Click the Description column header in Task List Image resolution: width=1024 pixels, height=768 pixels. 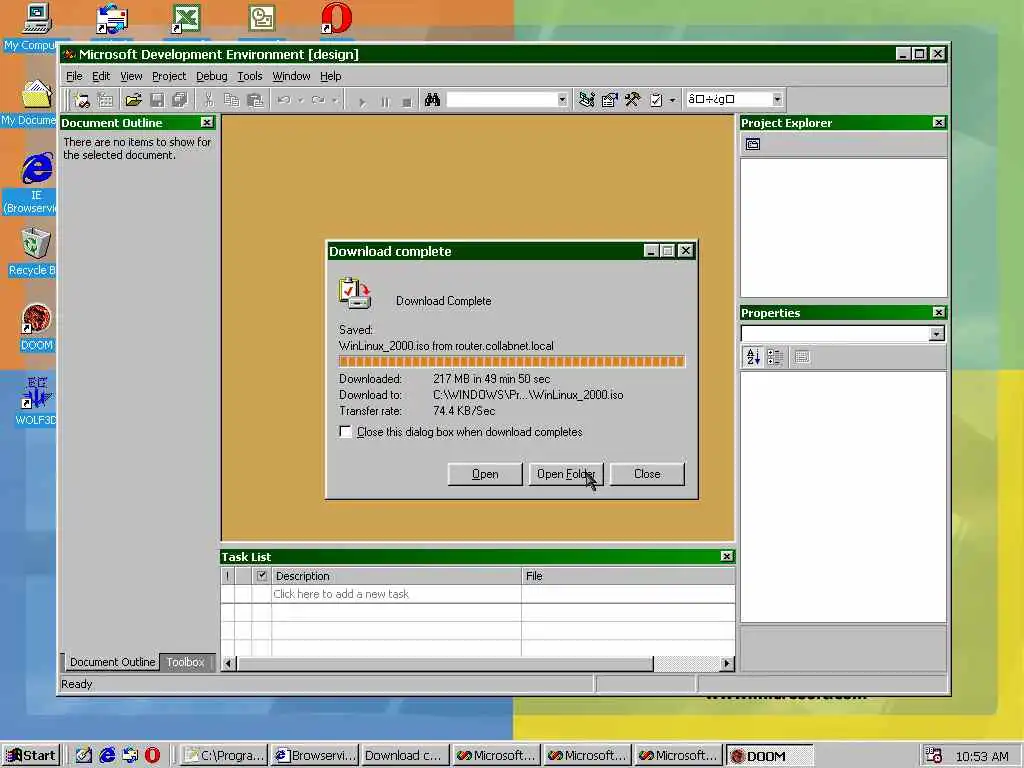pos(396,576)
